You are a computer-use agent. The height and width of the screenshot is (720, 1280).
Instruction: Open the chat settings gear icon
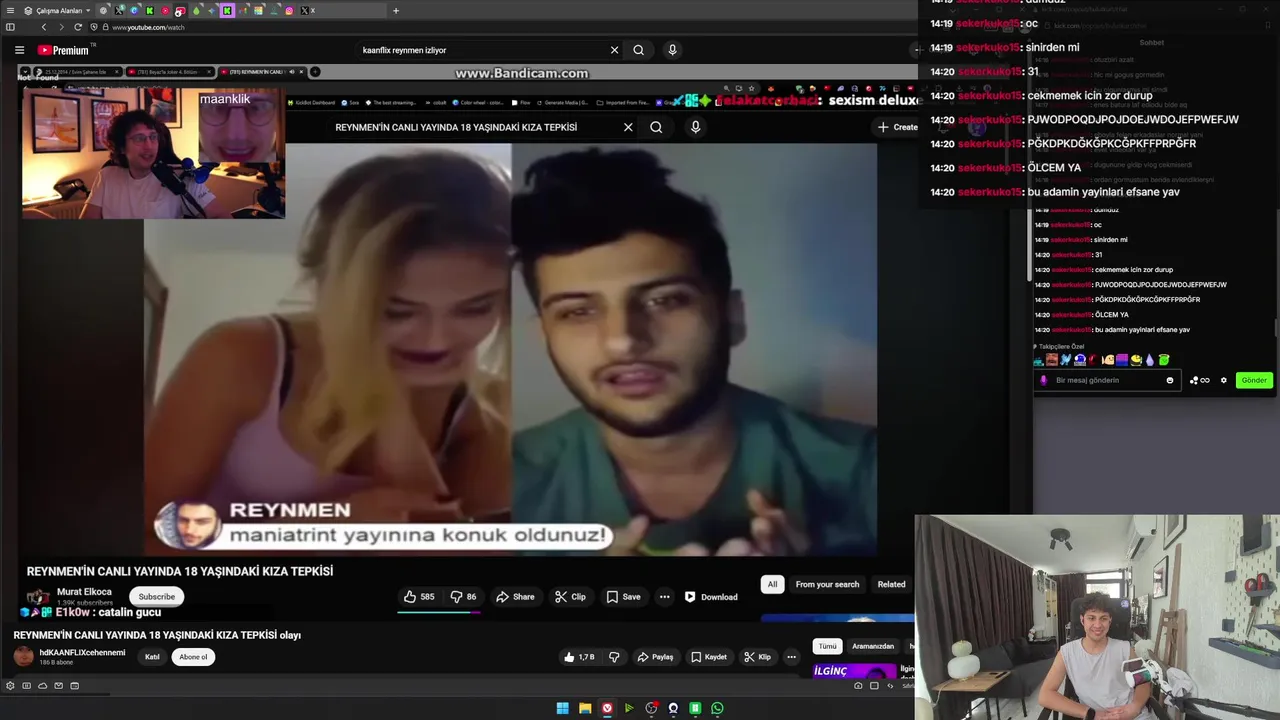click(1223, 380)
